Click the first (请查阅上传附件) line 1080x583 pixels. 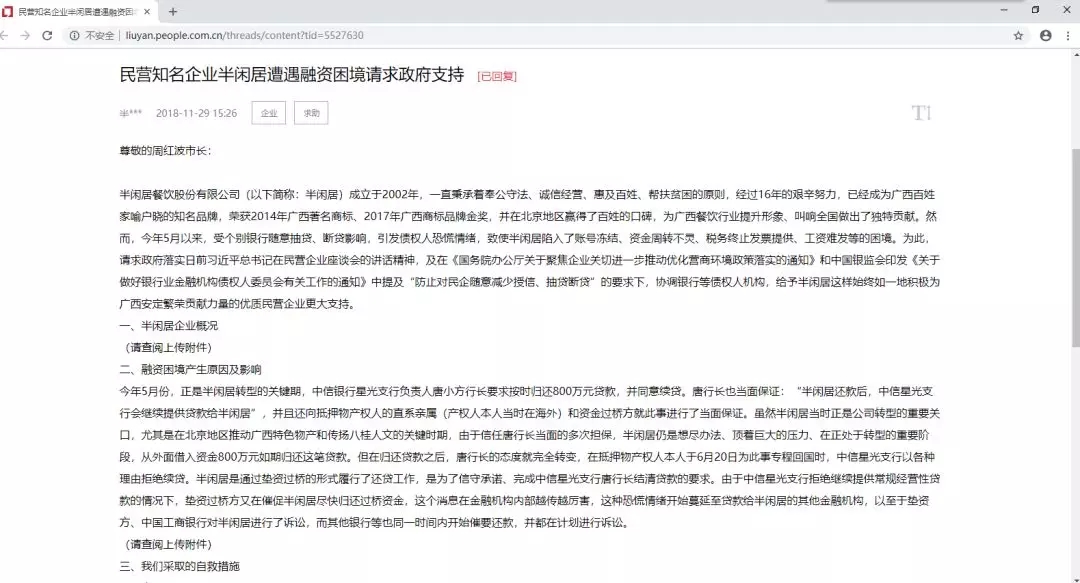[x=168, y=347]
